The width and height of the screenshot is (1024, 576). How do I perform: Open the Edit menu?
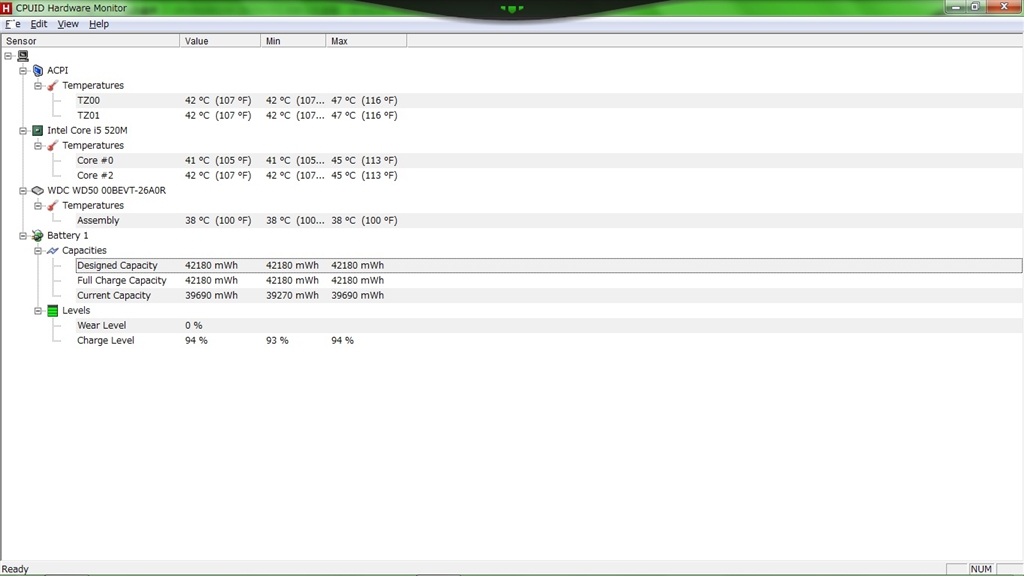[39, 24]
